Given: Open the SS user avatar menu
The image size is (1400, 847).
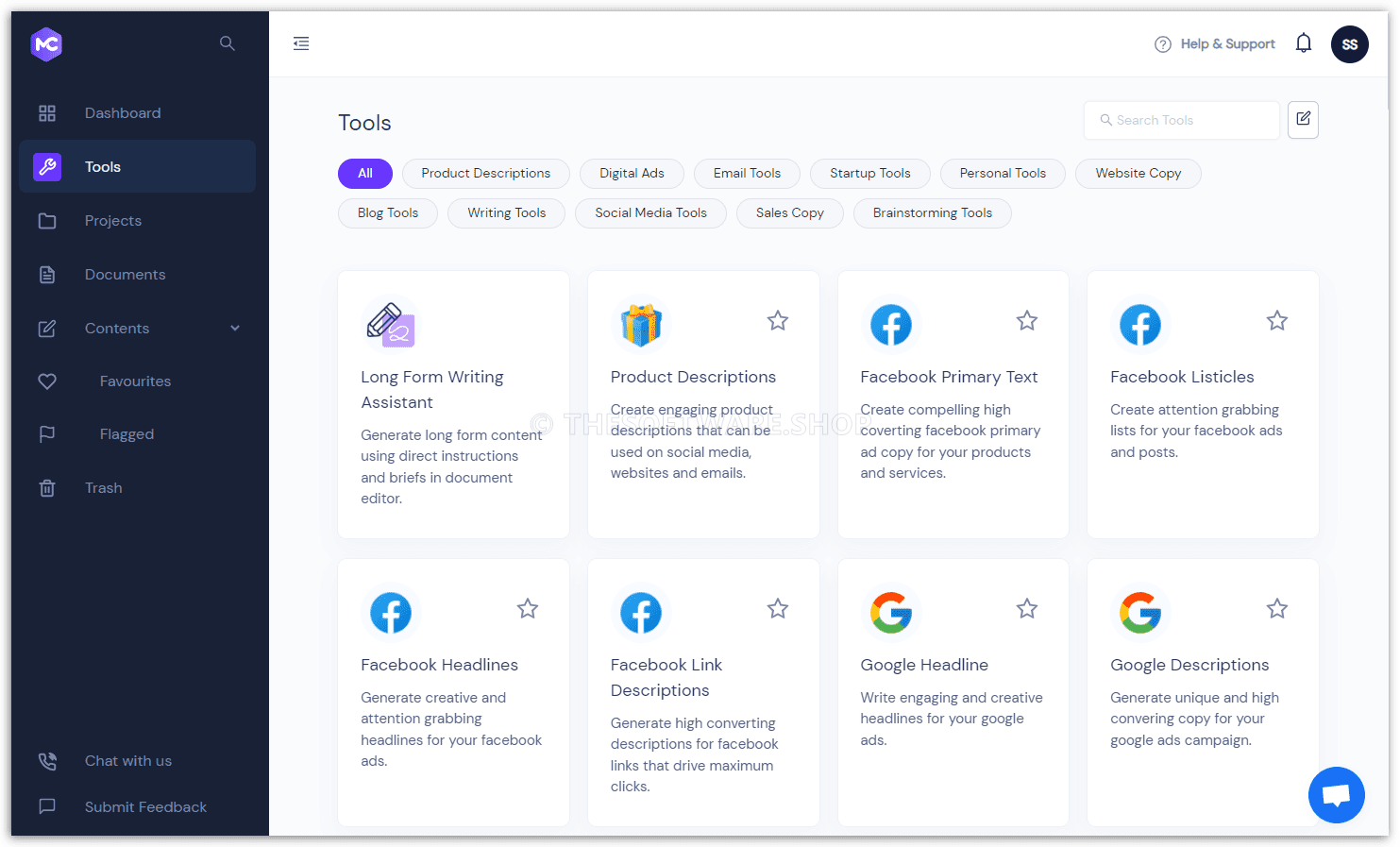Looking at the screenshot, I should pyautogui.click(x=1350, y=44).
